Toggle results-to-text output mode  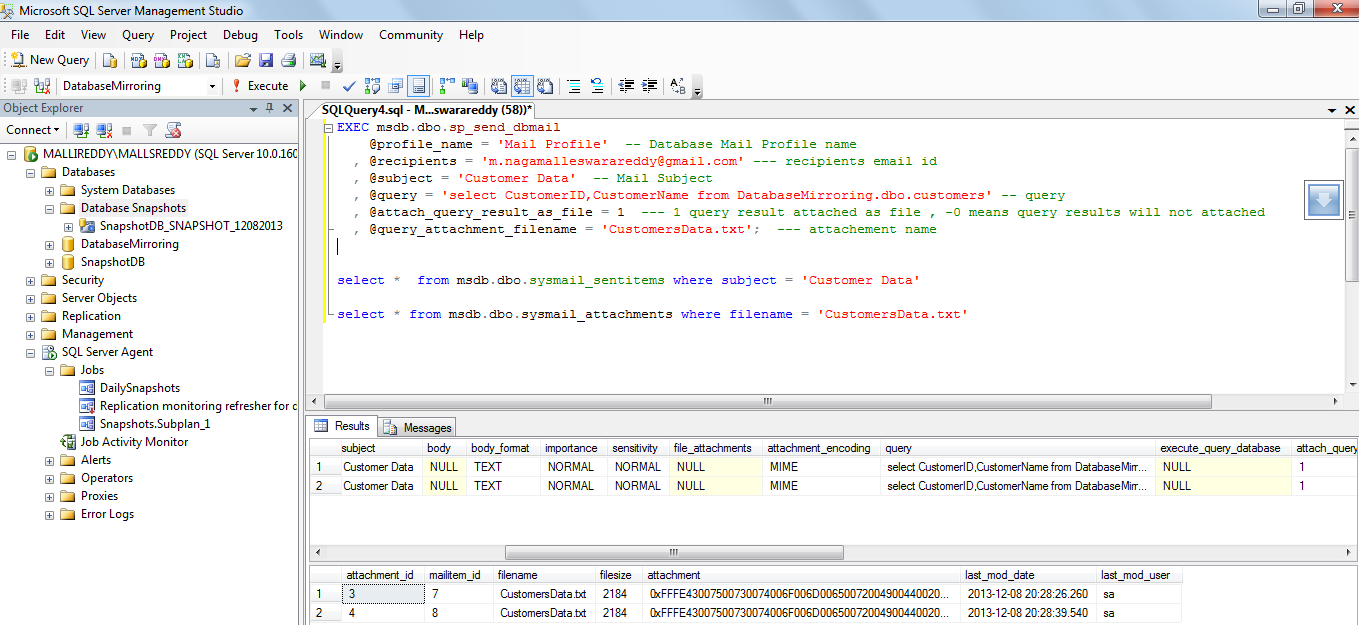tap(498, 86)
